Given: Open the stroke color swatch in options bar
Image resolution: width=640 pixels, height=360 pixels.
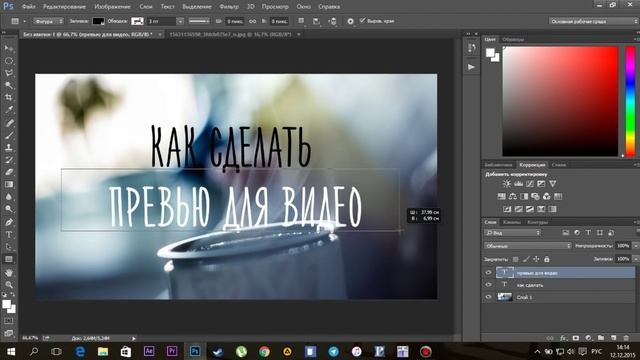Looking at the screenshot, I should [x=137, y=21].
